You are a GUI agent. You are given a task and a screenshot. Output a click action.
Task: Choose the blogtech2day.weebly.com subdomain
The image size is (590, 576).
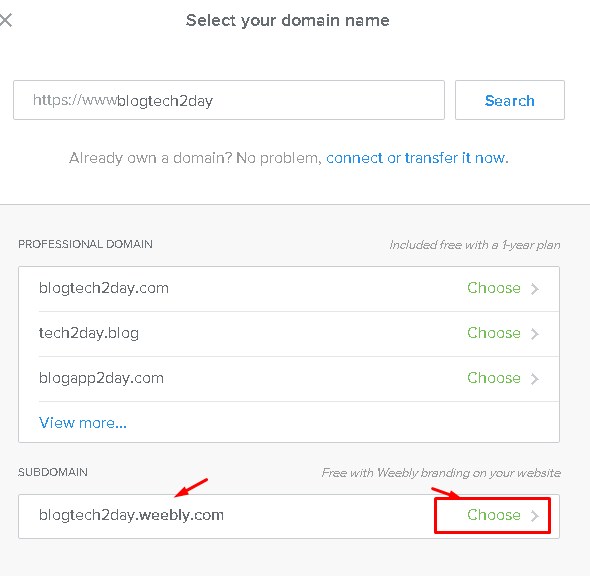pyautogui.click(x=494, y=515)
